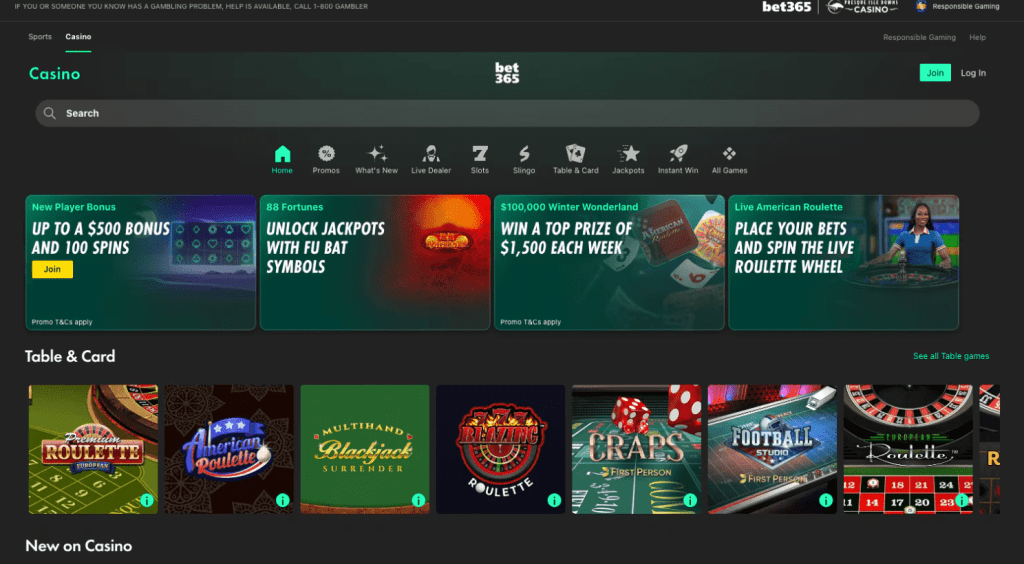Screen dimensions: 1024x564
Task: Click the Responsible Gaming badge icon
Action: pos(921,7)
